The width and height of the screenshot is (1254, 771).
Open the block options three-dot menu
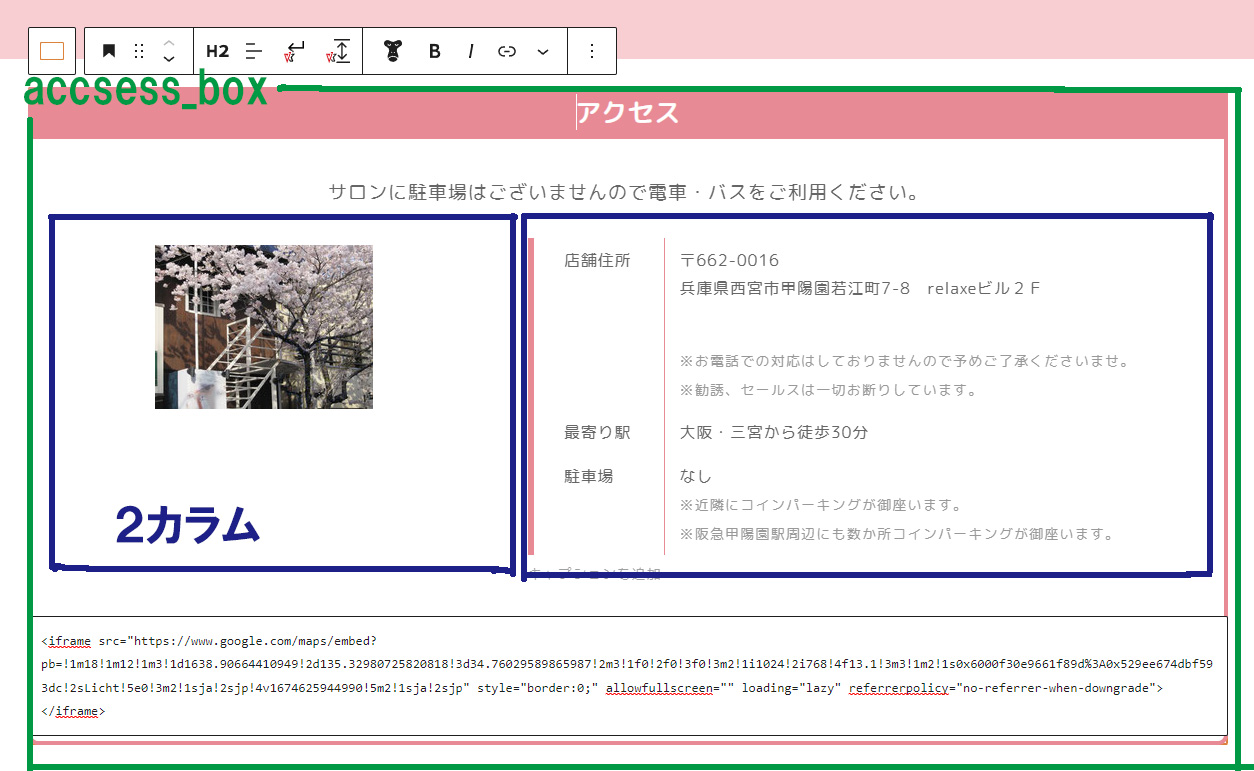(x=592, y=51)
